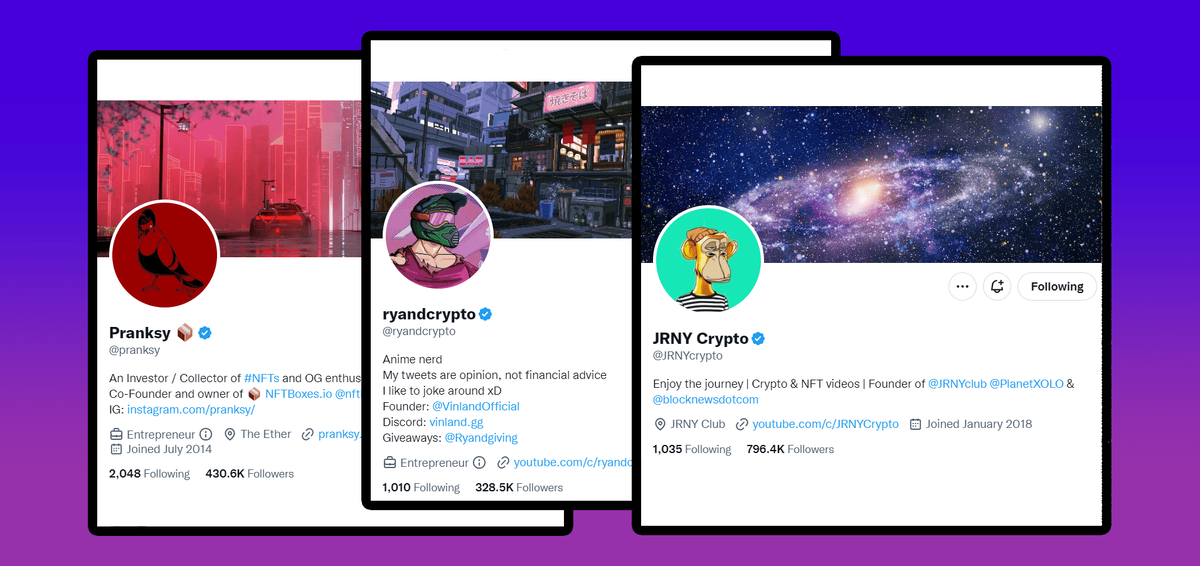The height and width of the screenshot is (566, 1200).
Task: Click JRNY Crypto's verified badge
Action: point(758,339)
